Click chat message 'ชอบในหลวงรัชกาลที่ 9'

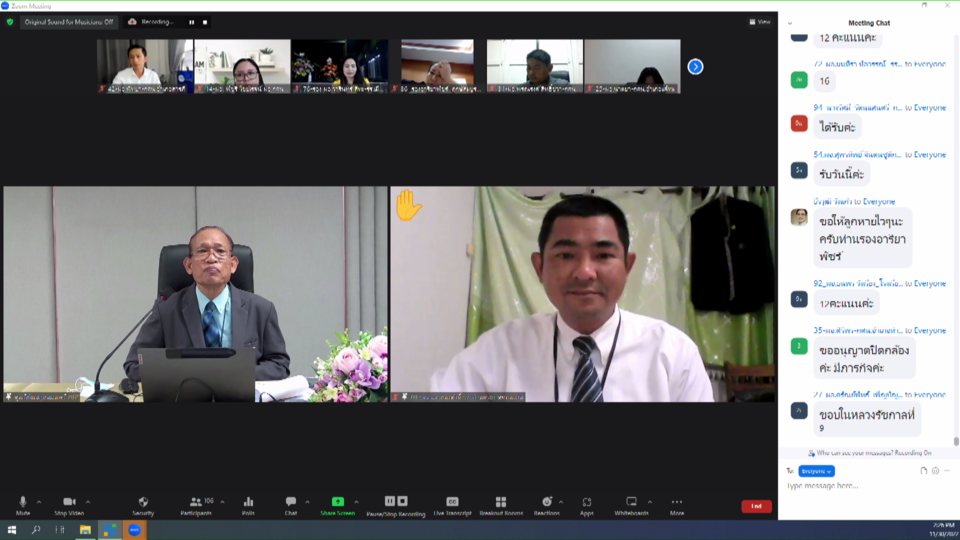point(867,419)
